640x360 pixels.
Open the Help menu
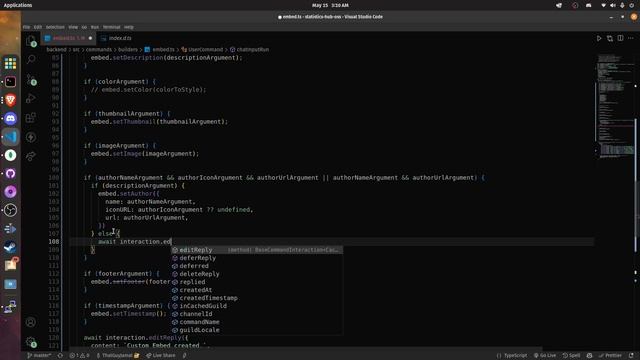pos(129,27)
